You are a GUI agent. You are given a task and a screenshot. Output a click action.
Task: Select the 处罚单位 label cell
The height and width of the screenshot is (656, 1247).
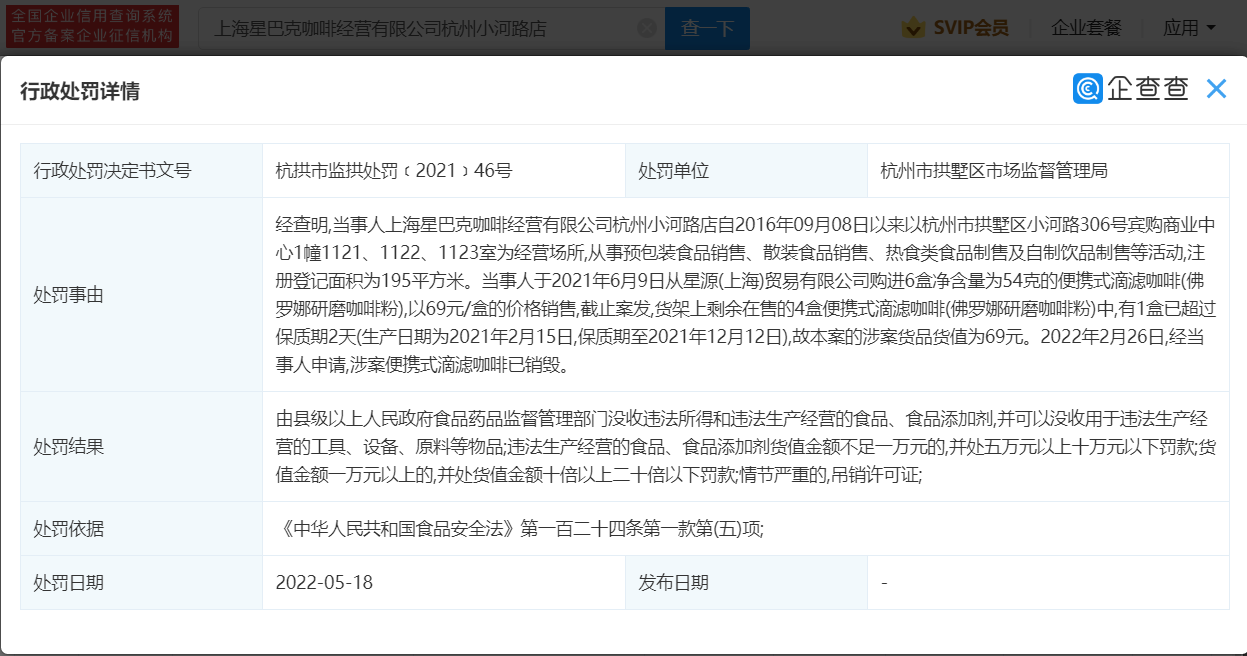coord(746,171)
